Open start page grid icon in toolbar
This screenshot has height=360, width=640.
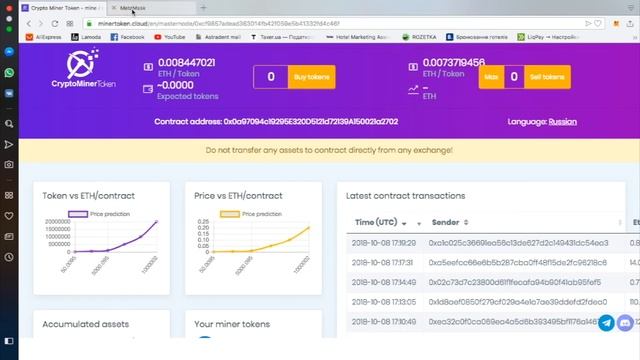[70, 24]
